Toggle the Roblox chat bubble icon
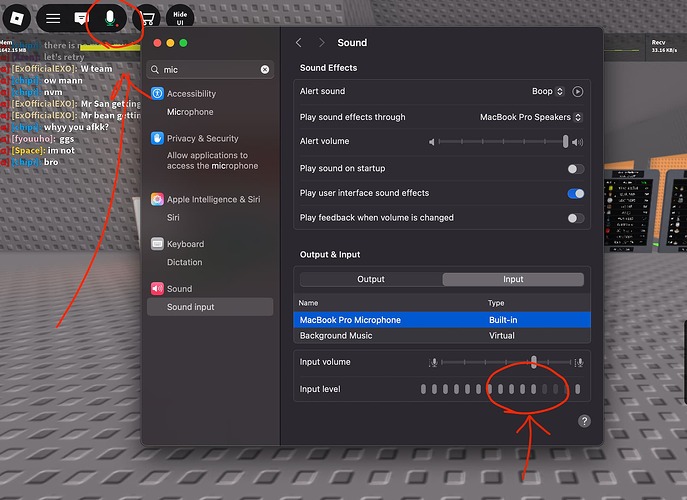 coord(81,18)
